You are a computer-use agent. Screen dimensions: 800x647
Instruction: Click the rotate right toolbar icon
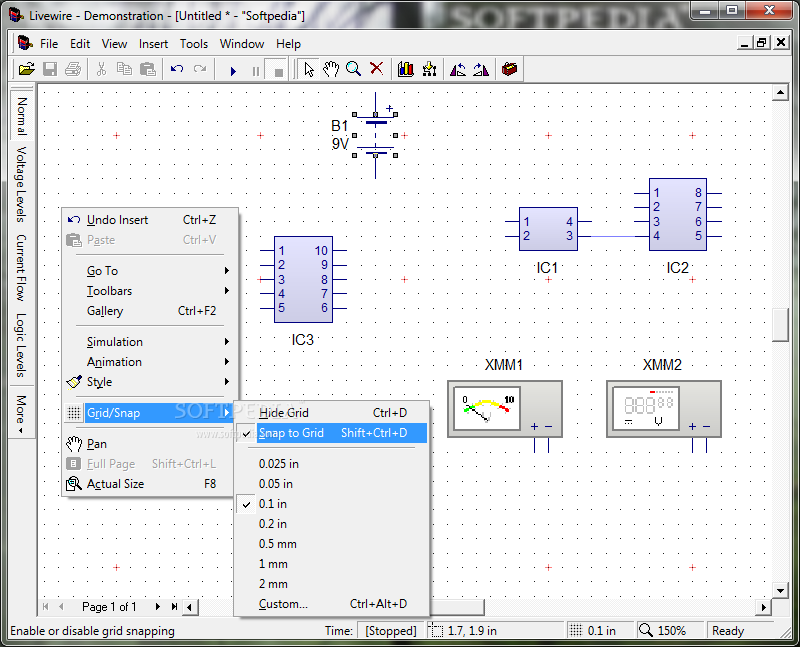481,69
